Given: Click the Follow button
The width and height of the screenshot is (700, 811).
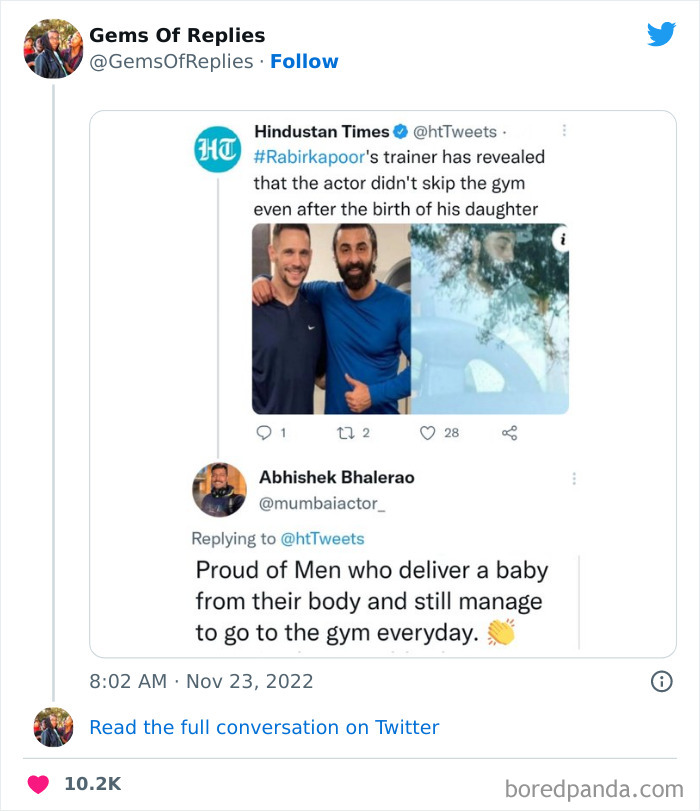Looking at the screenshot, I should pyautogui.click(x=305, y=61).
